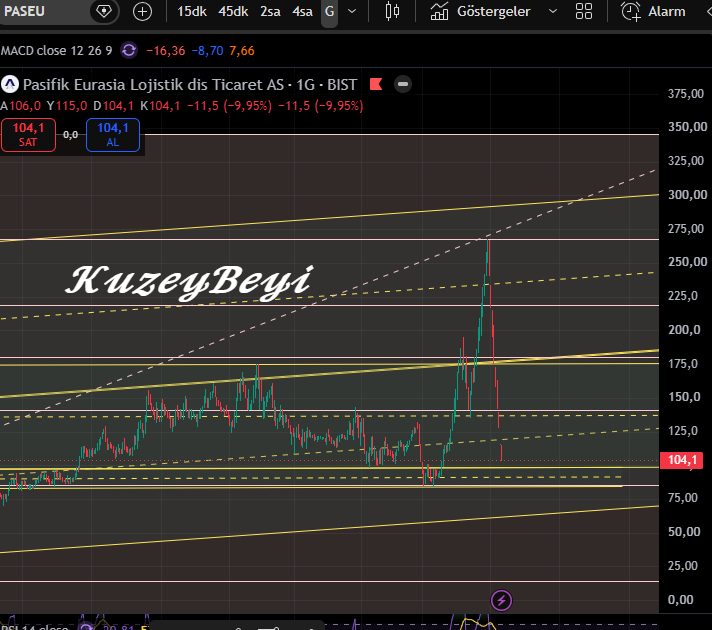This screenshot has height=630, width=712.
Task: Open the Göstergeler indicators icon
Action: [440, 11]
